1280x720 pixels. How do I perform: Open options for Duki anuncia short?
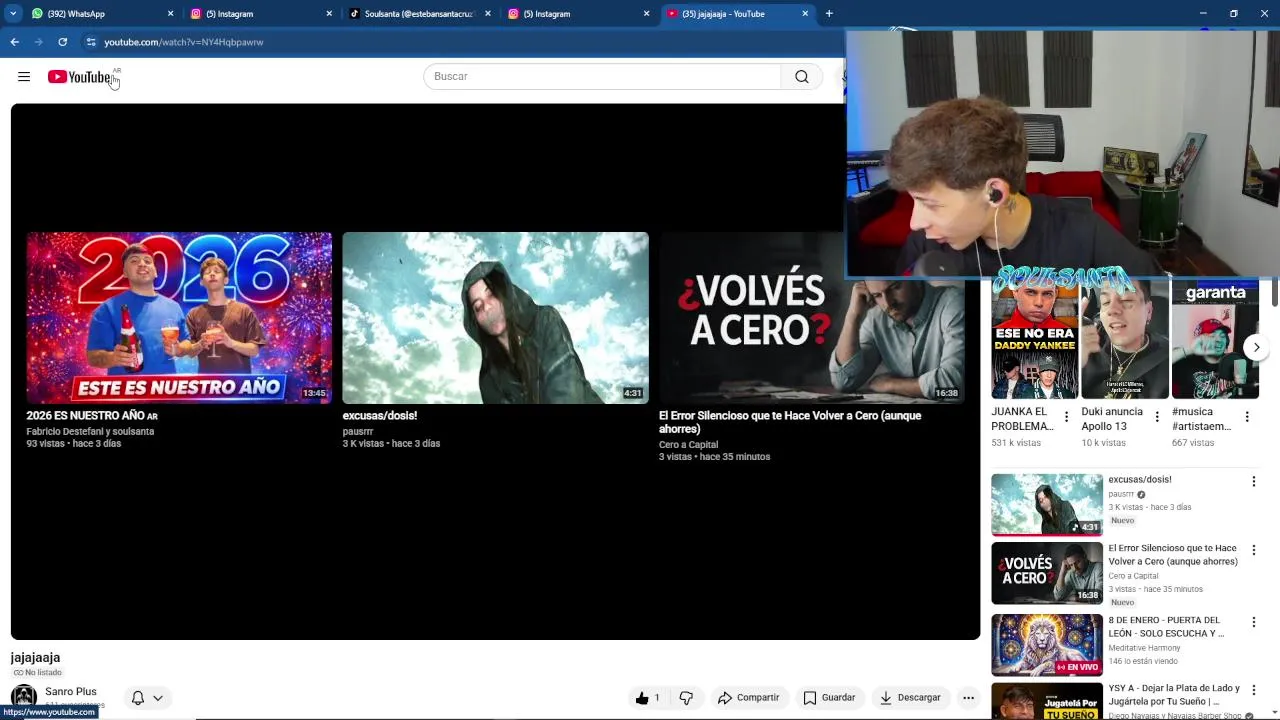click(1157, 417)
